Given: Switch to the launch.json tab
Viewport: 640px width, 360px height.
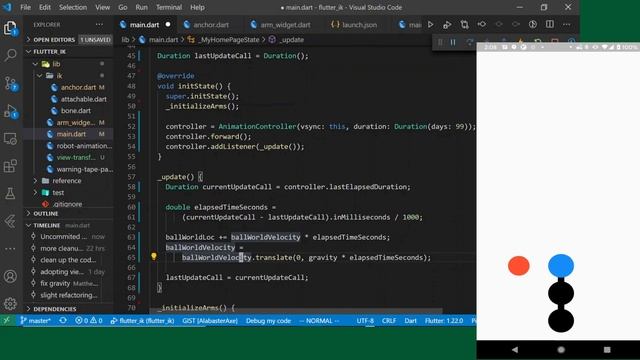Looking at the screenshot, I should click(x=354, y=24).
